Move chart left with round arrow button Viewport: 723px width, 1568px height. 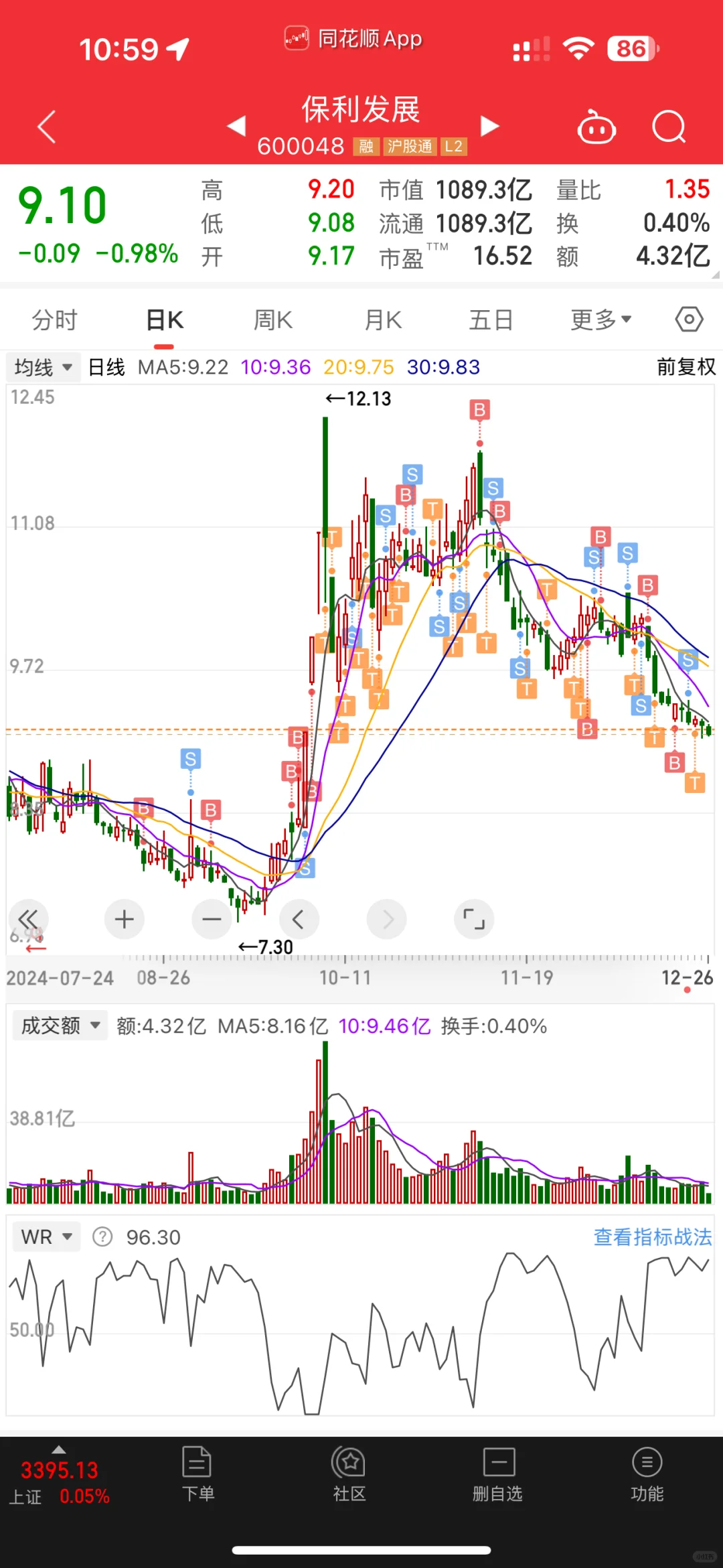[299, 919]
